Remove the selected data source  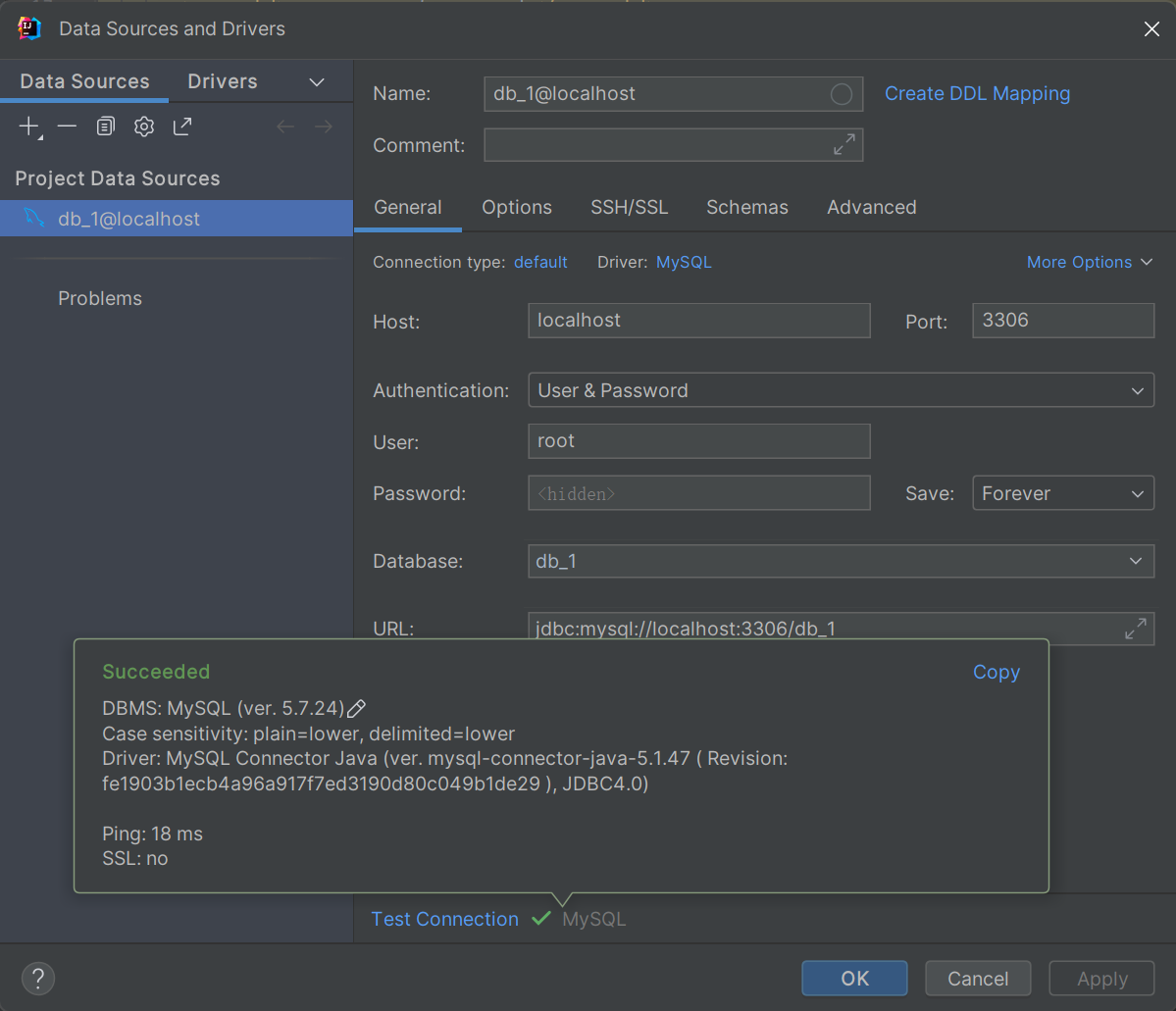[66, 126]
